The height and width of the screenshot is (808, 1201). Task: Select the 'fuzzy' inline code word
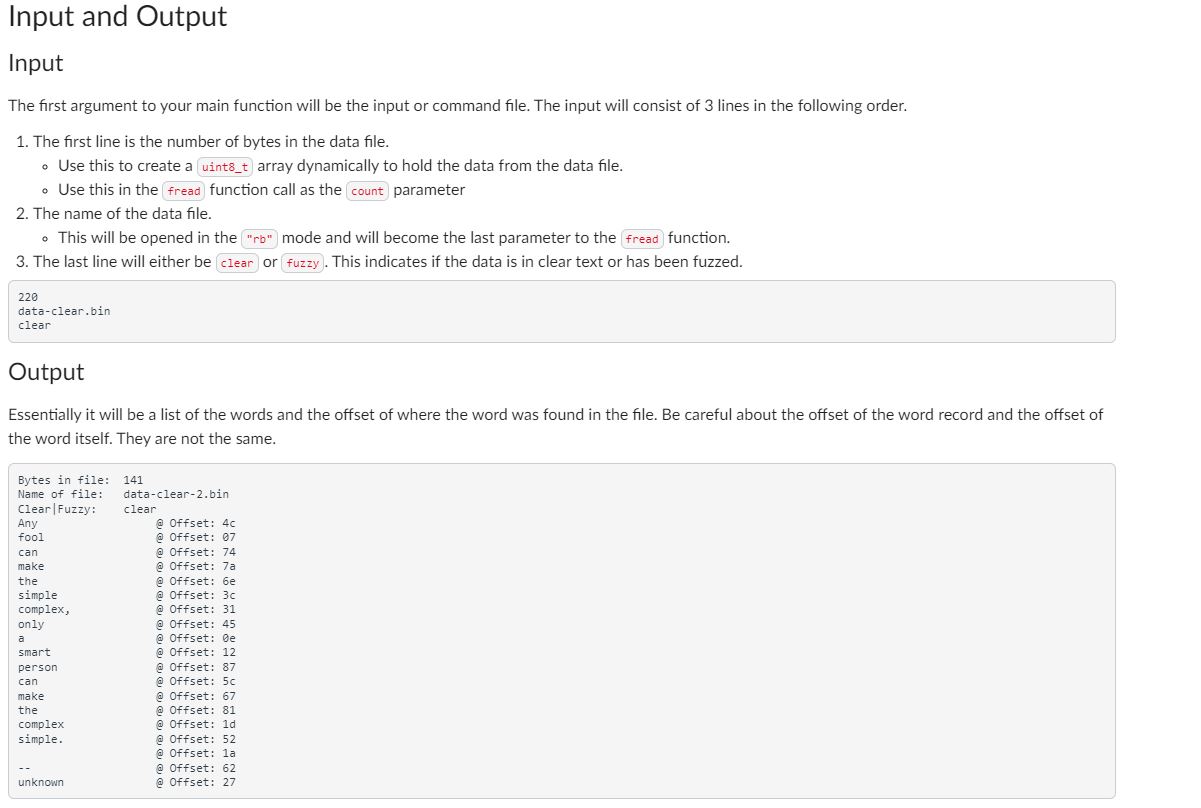click(301, 263)
